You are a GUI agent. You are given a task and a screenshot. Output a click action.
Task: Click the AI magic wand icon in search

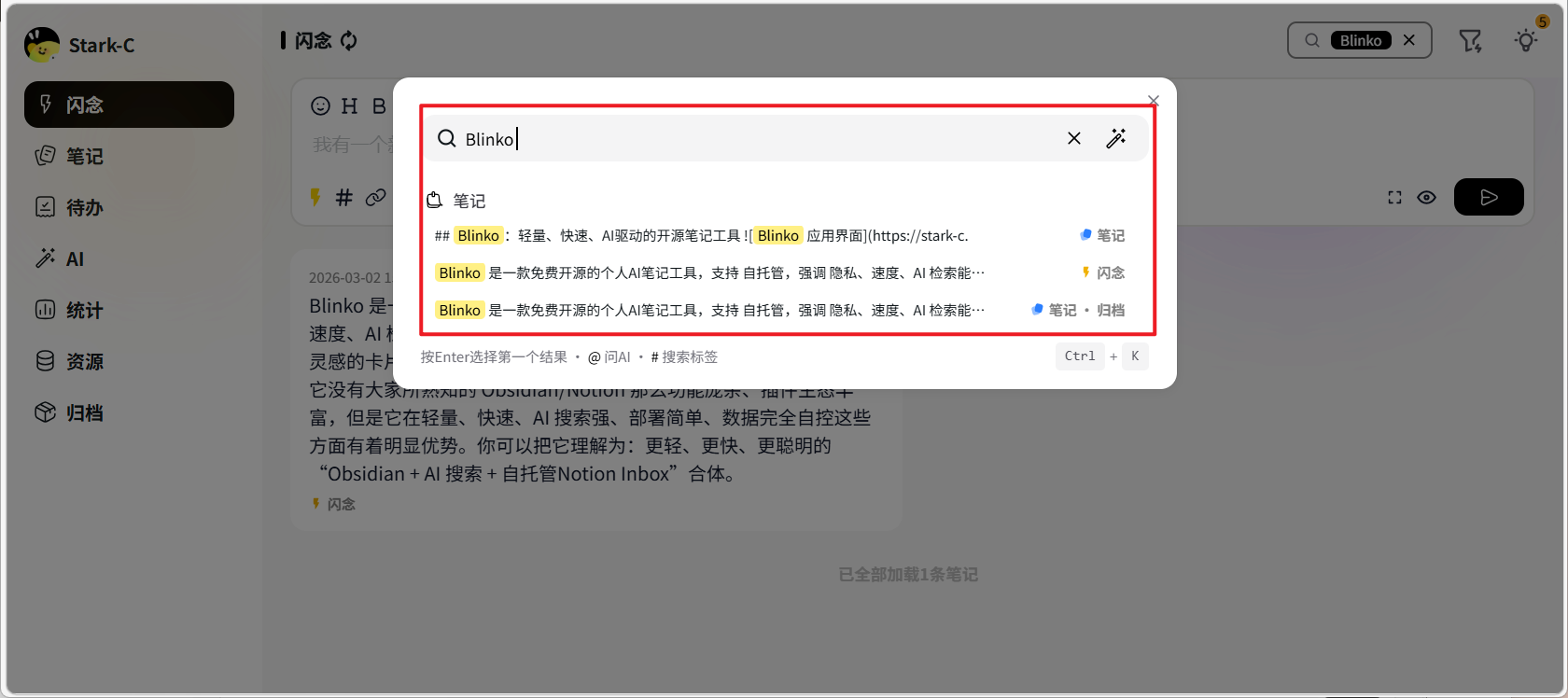coord(1116,138)
